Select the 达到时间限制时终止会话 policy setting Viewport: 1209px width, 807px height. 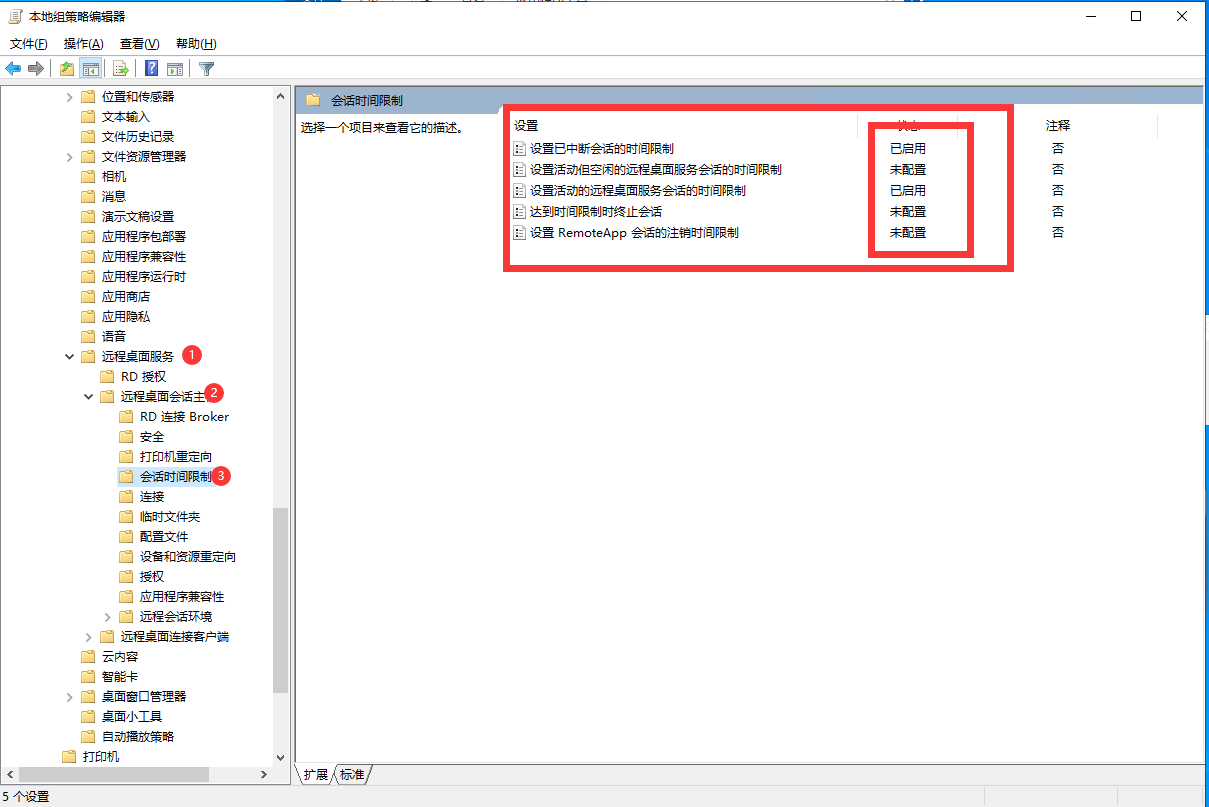[595, 212]
